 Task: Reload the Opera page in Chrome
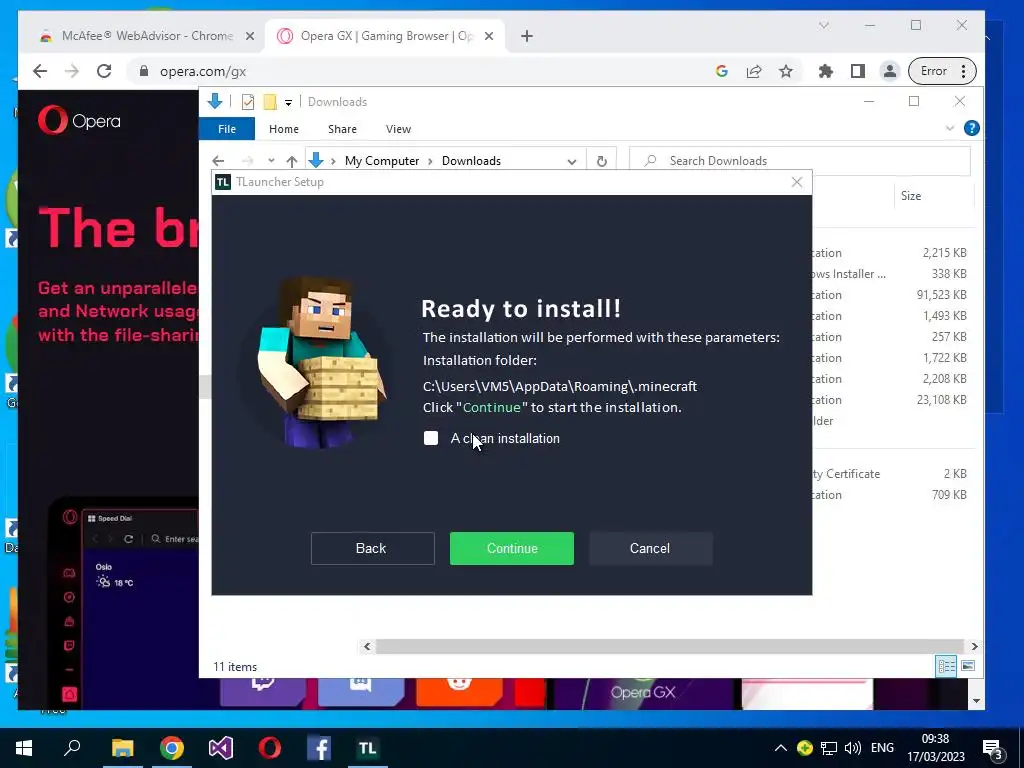[104, 71]
